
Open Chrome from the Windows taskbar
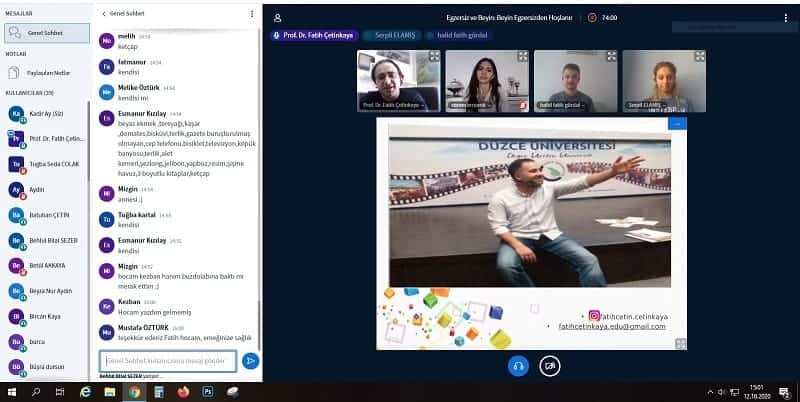(x=135, y=393)
